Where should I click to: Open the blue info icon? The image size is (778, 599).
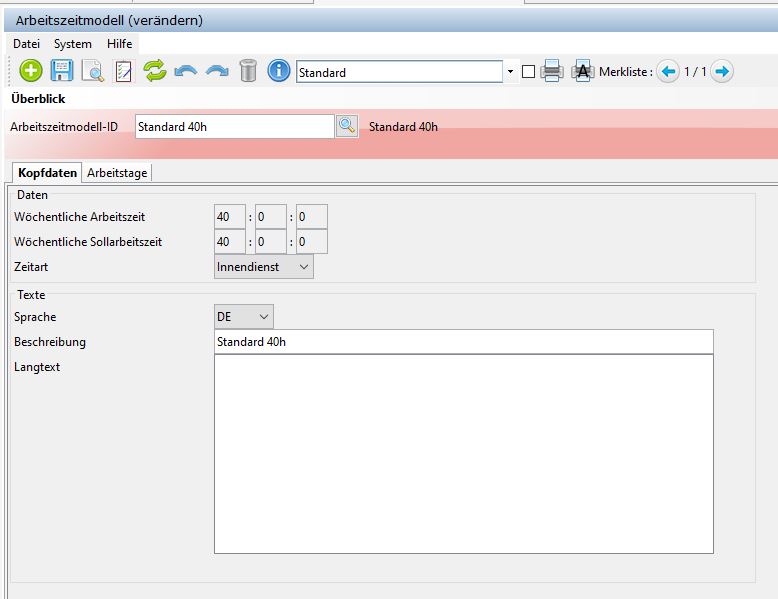coord(279,71)
